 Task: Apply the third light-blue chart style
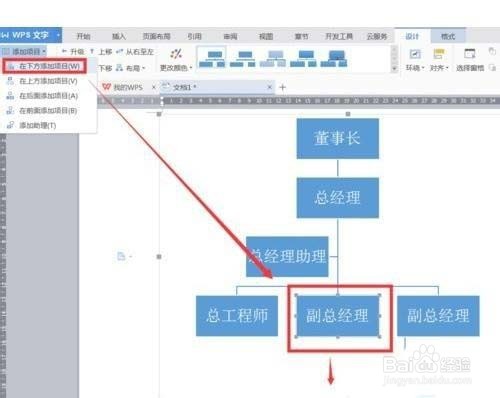[x=273, y=59]
